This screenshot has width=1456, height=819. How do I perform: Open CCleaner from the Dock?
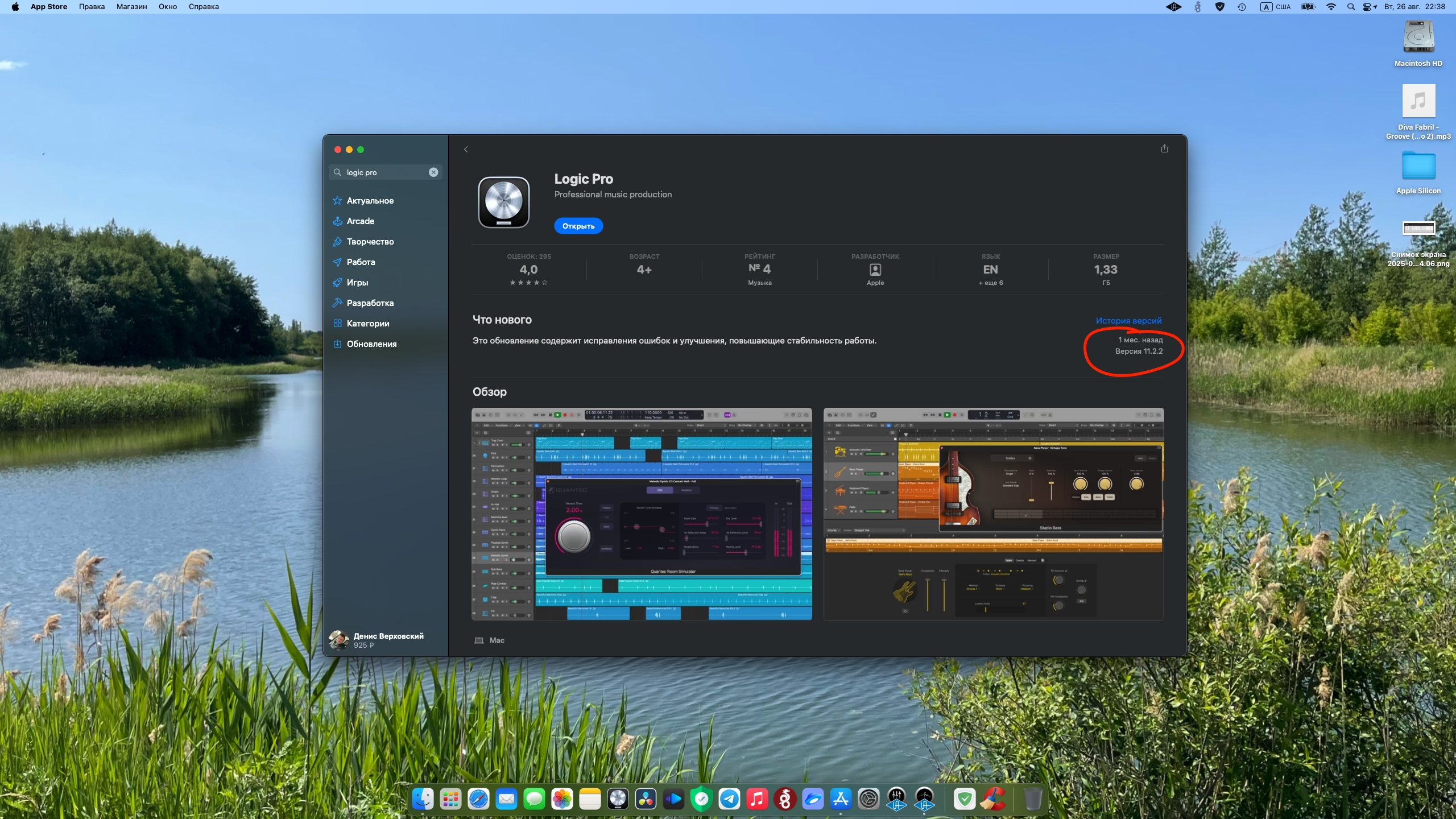click(x=993, y=799)
